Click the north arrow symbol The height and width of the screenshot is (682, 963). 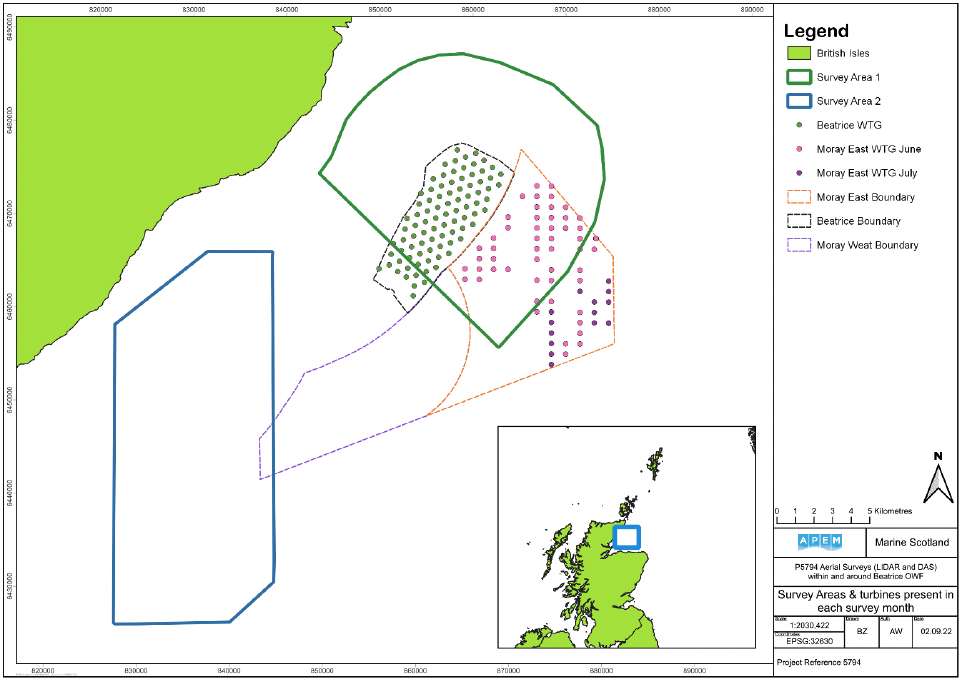pos(938,478)
